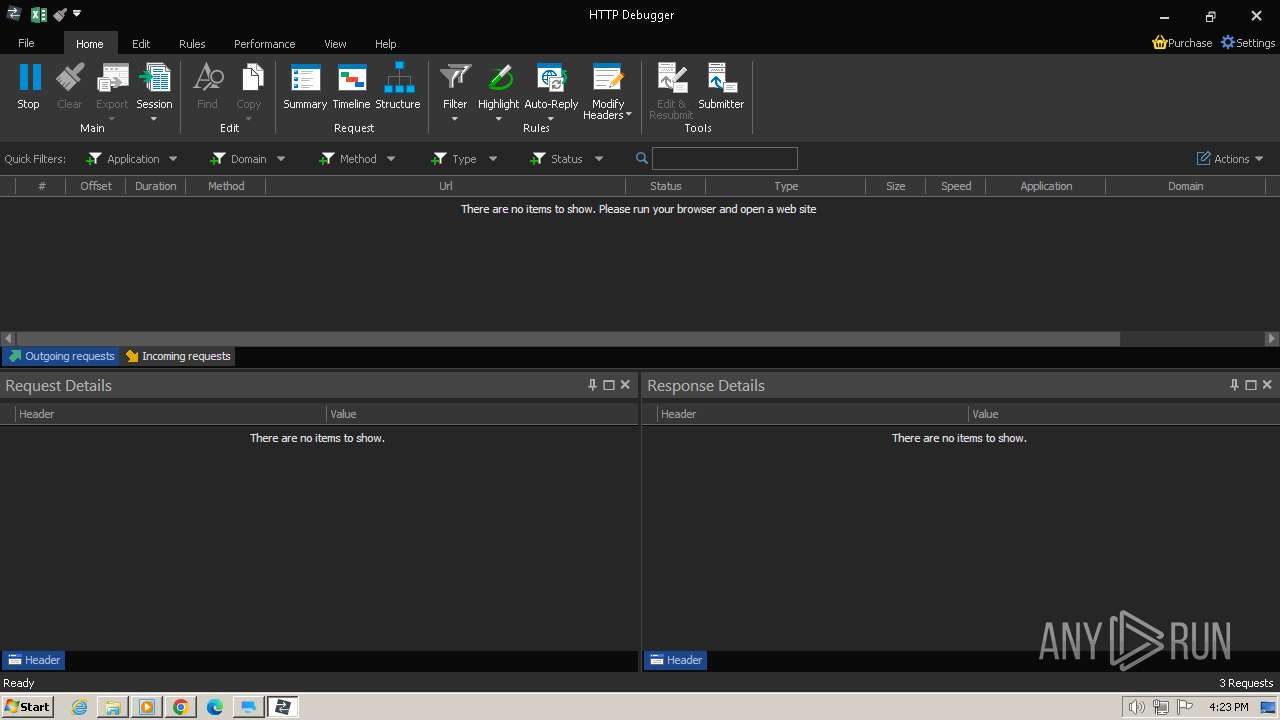Select the Response Details Header tab

click(x=676, y=660)
